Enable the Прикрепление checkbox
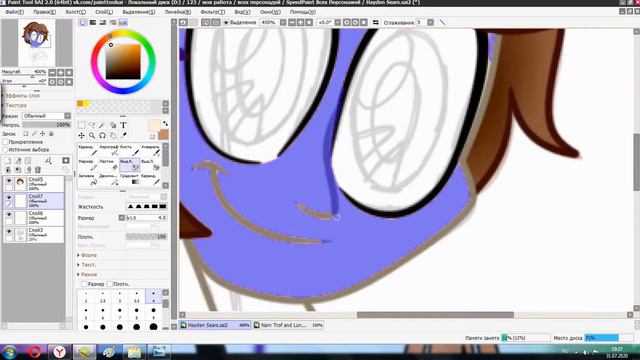 pyautogui.click(x=5, y=142)
